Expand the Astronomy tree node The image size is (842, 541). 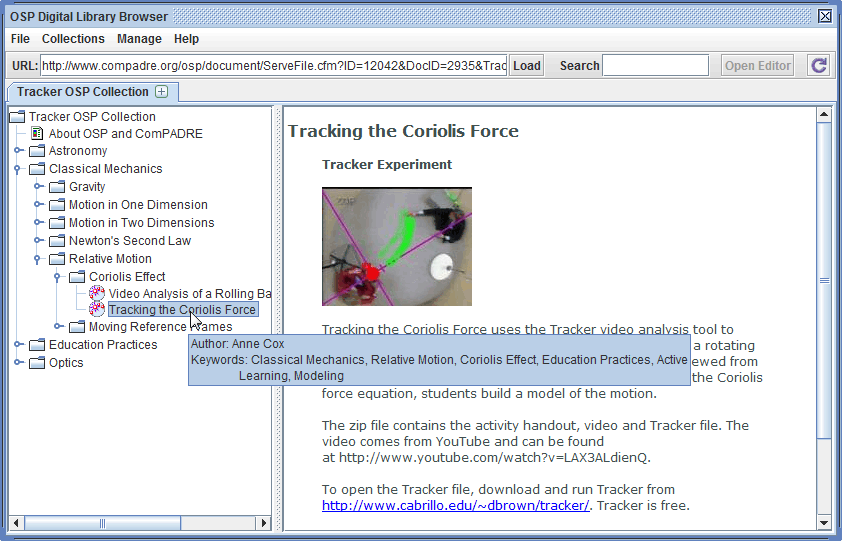pyautogui.click(x=18, y=151)
